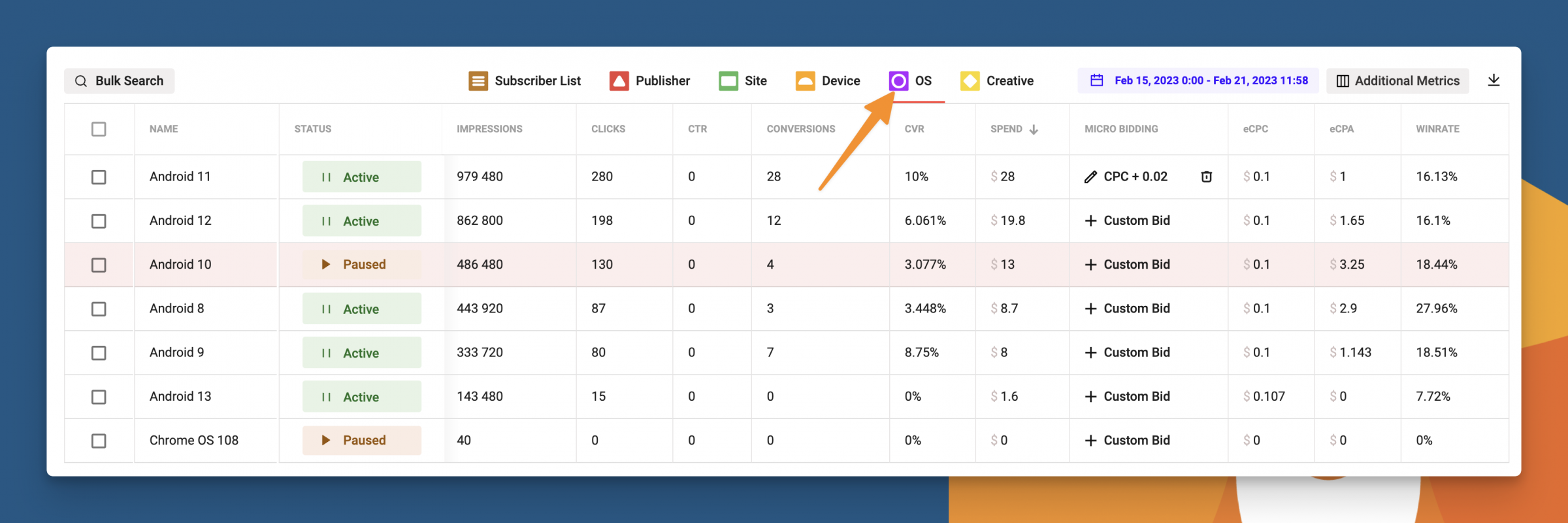Click the calendar icon in date range
This screenshot has height=523, width=1568.
click(1097, 80)
